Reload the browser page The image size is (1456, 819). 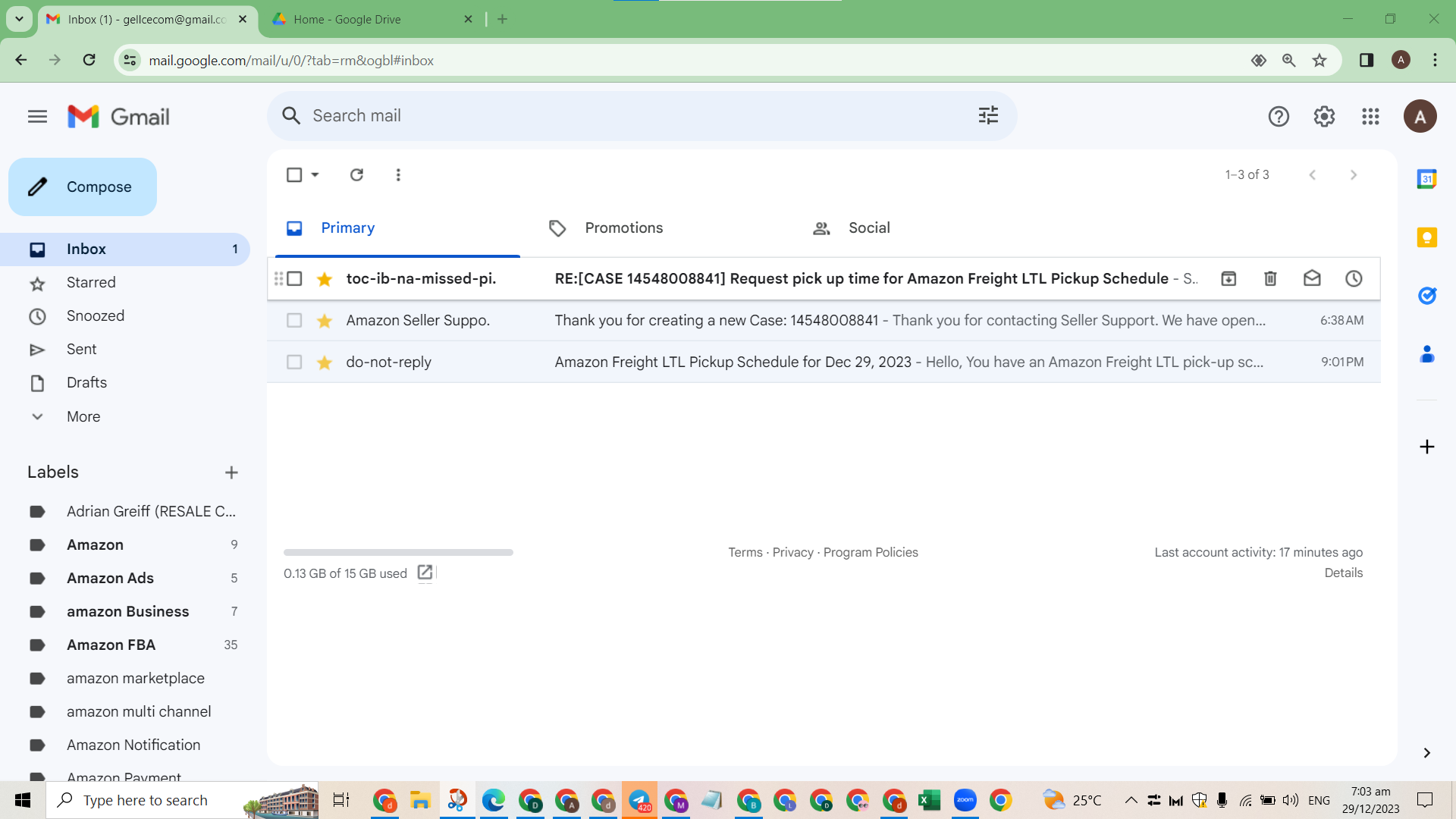pos(89,60)
